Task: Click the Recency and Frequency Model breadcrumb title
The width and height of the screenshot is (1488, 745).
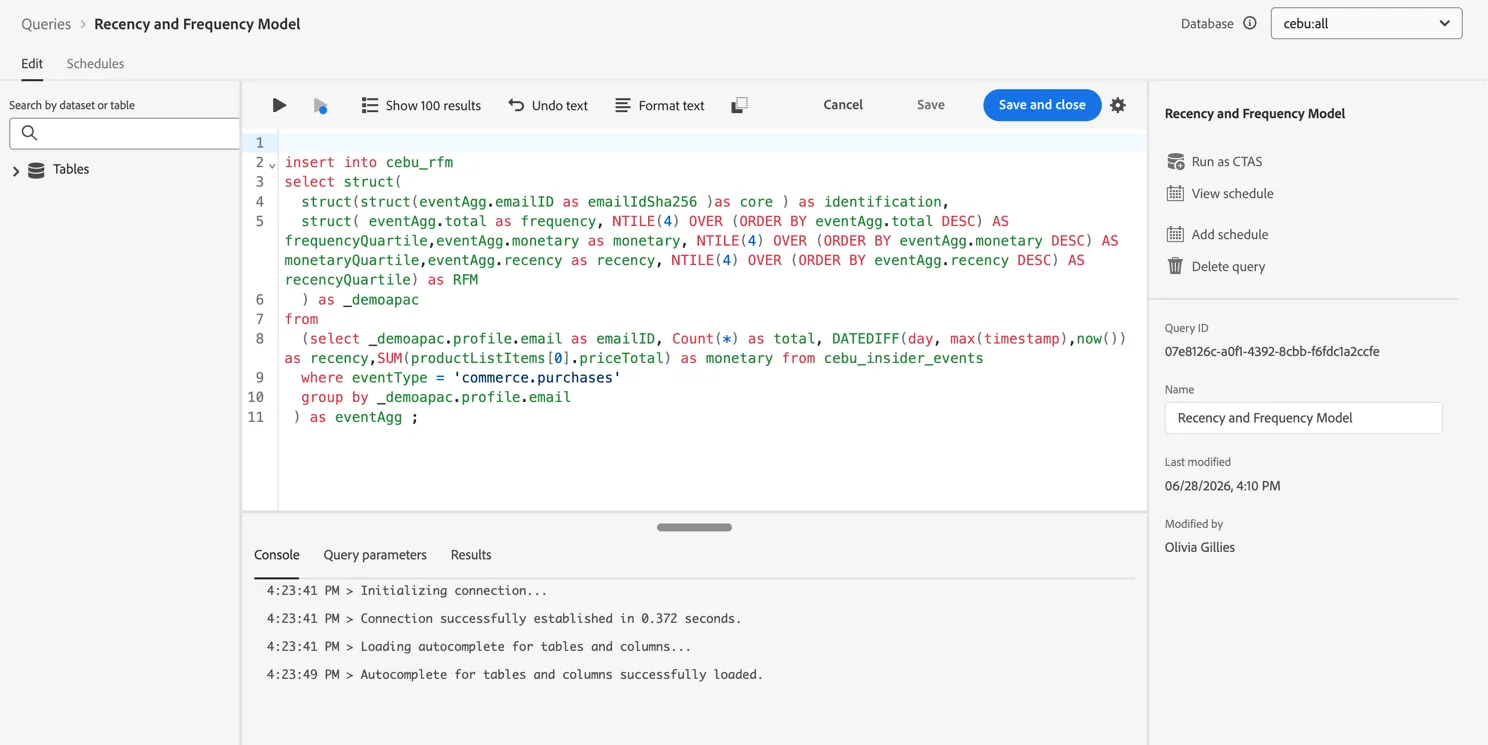Action: 197,24
